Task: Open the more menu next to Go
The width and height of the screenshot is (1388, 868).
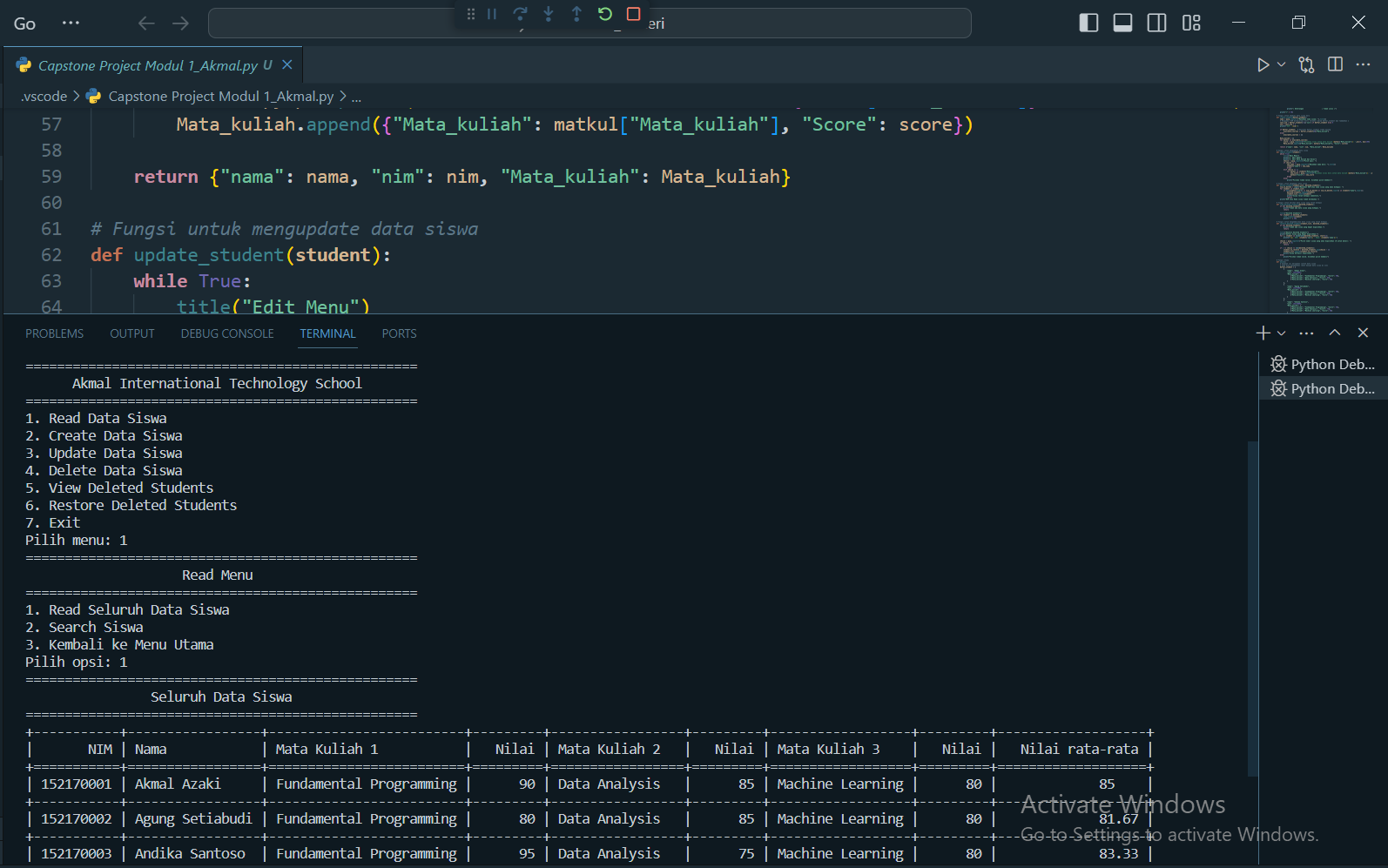Action: [71, 24]
